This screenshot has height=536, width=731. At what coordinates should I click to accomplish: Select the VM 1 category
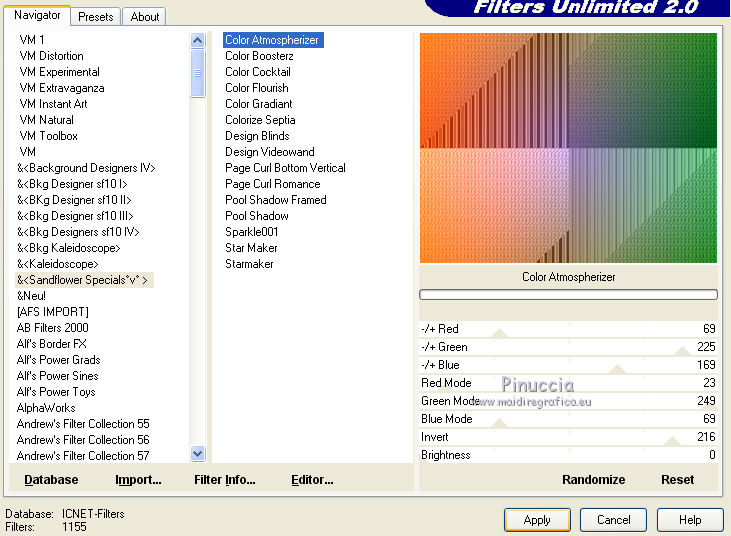point(32,40)
